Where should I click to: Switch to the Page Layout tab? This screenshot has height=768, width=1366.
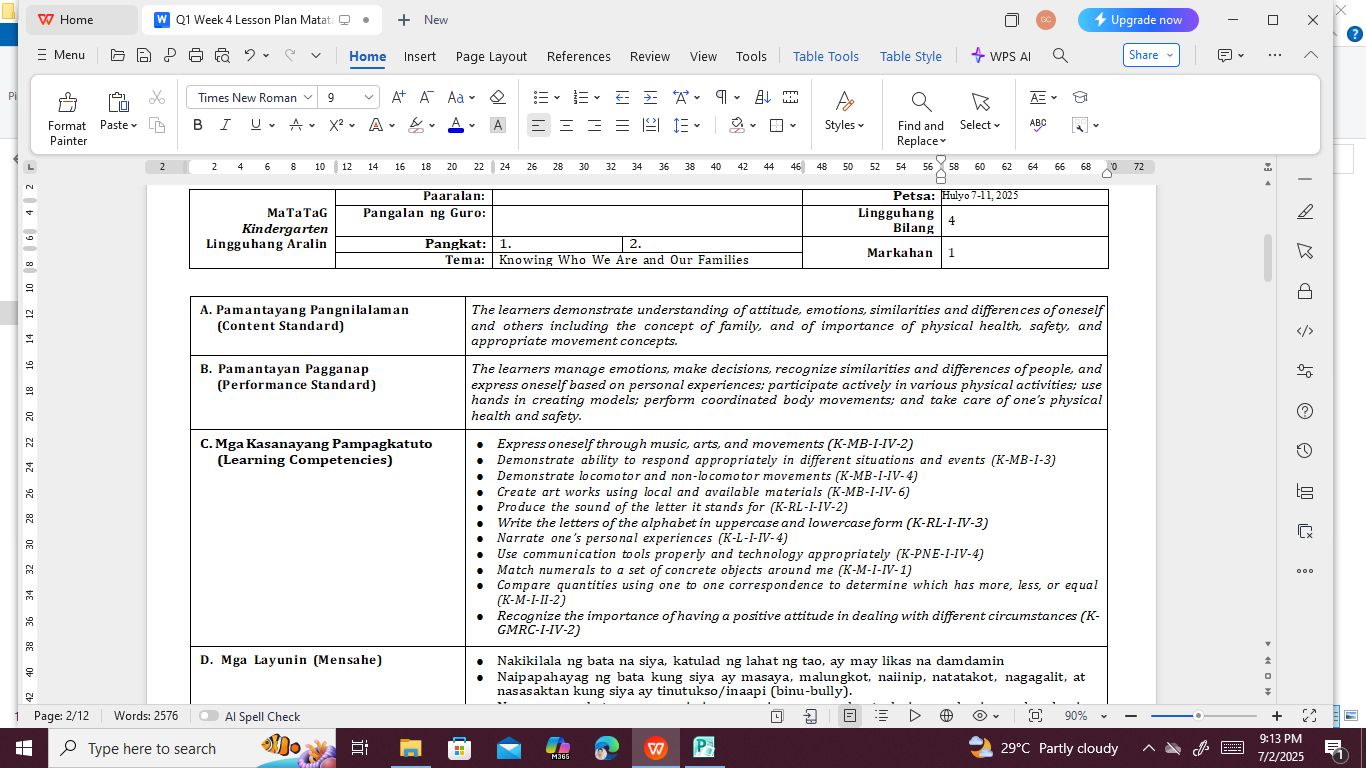(x=491, y=56)
